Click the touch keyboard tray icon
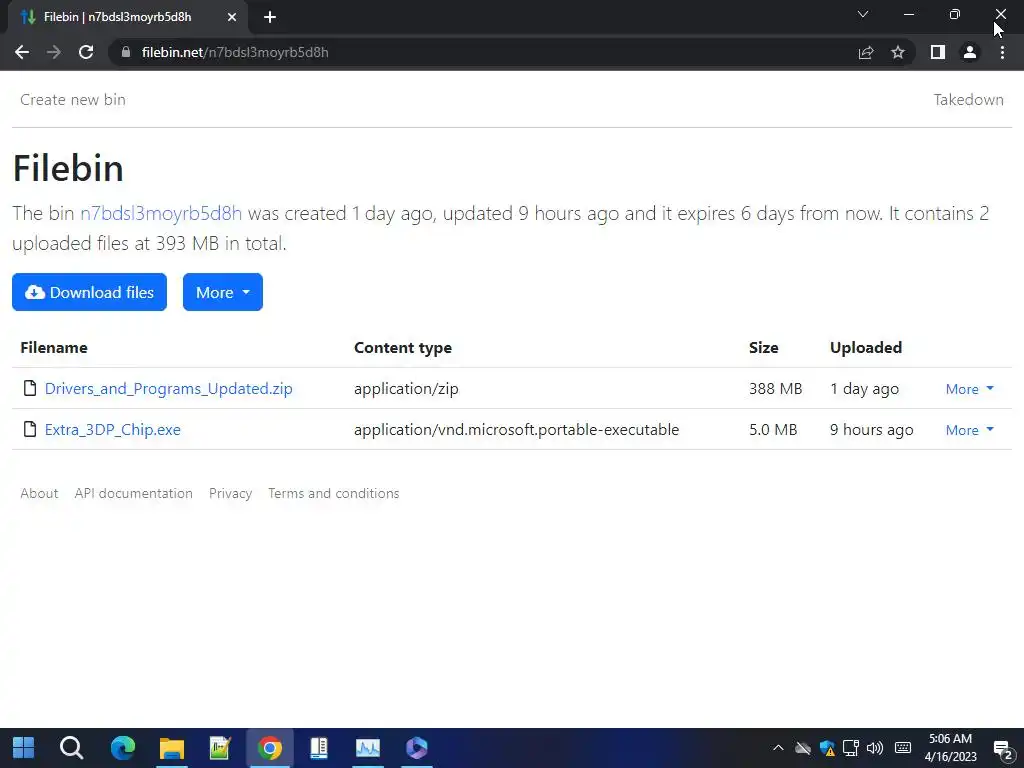This screenshot has height=768, width=1024. 903,748
